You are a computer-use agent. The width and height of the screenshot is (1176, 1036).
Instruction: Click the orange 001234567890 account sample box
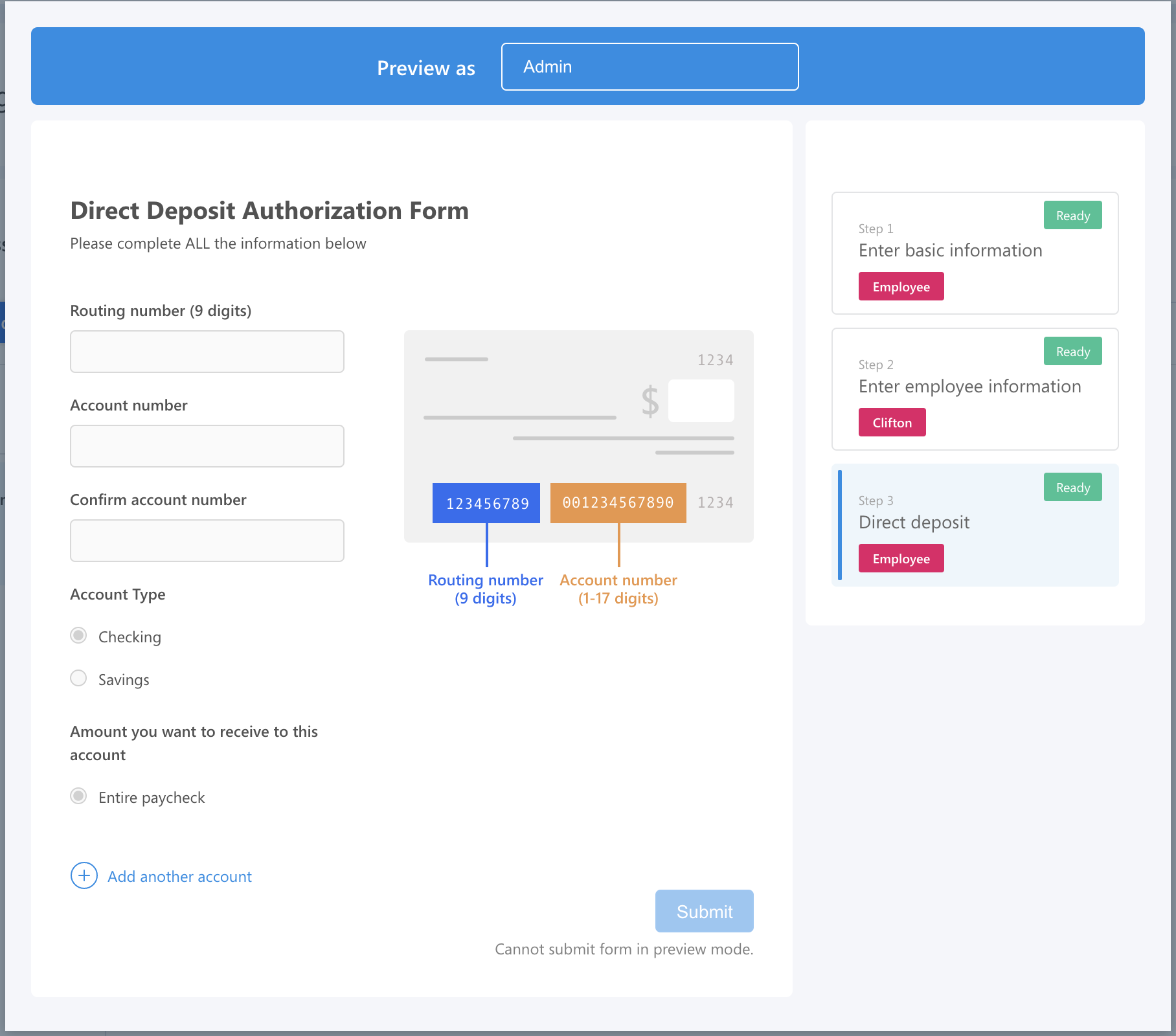[x=618, y=503]
